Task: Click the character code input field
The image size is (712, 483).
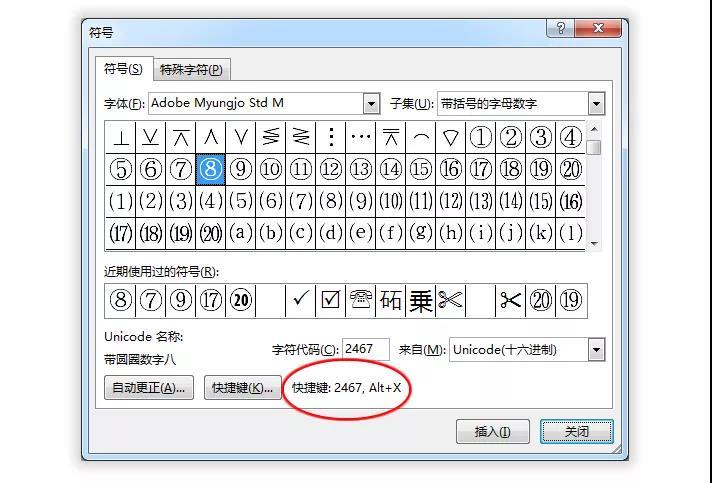Action: pos(365,349)
